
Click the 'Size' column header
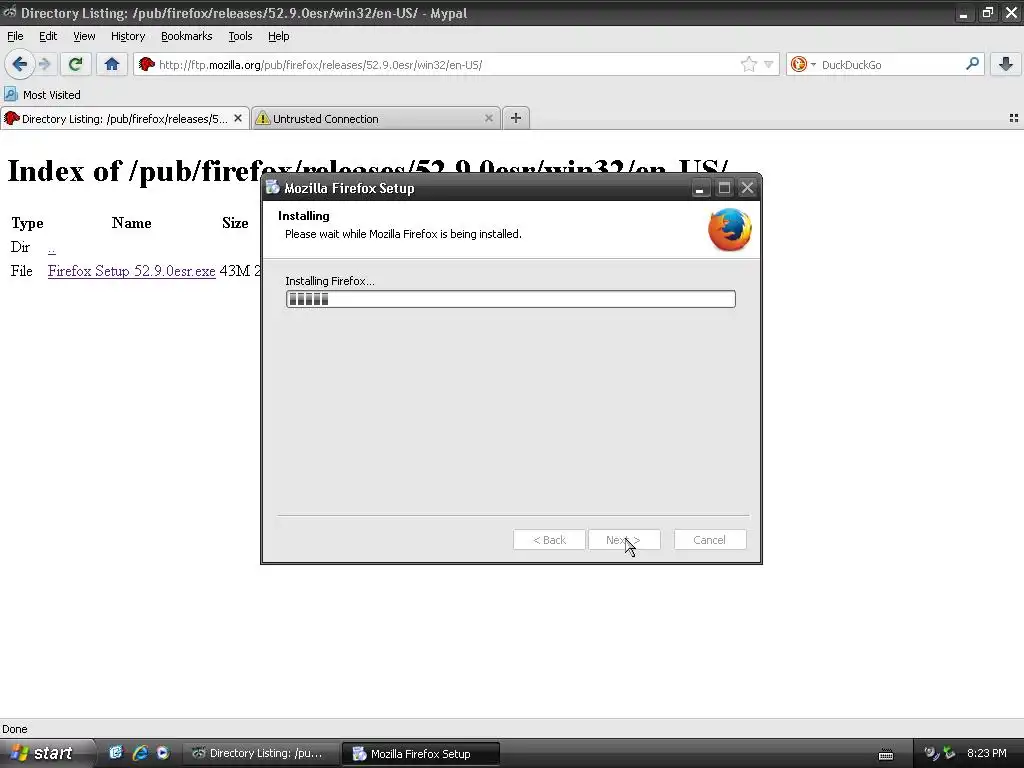tap(235, 223)
